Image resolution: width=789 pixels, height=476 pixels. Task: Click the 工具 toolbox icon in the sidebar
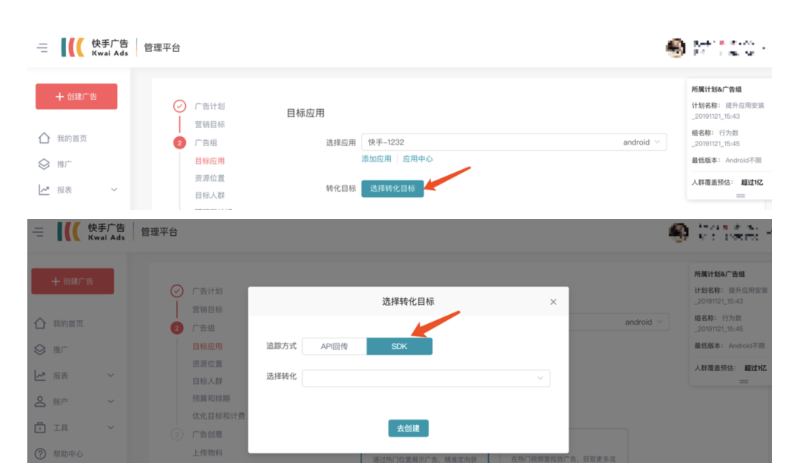40,427
